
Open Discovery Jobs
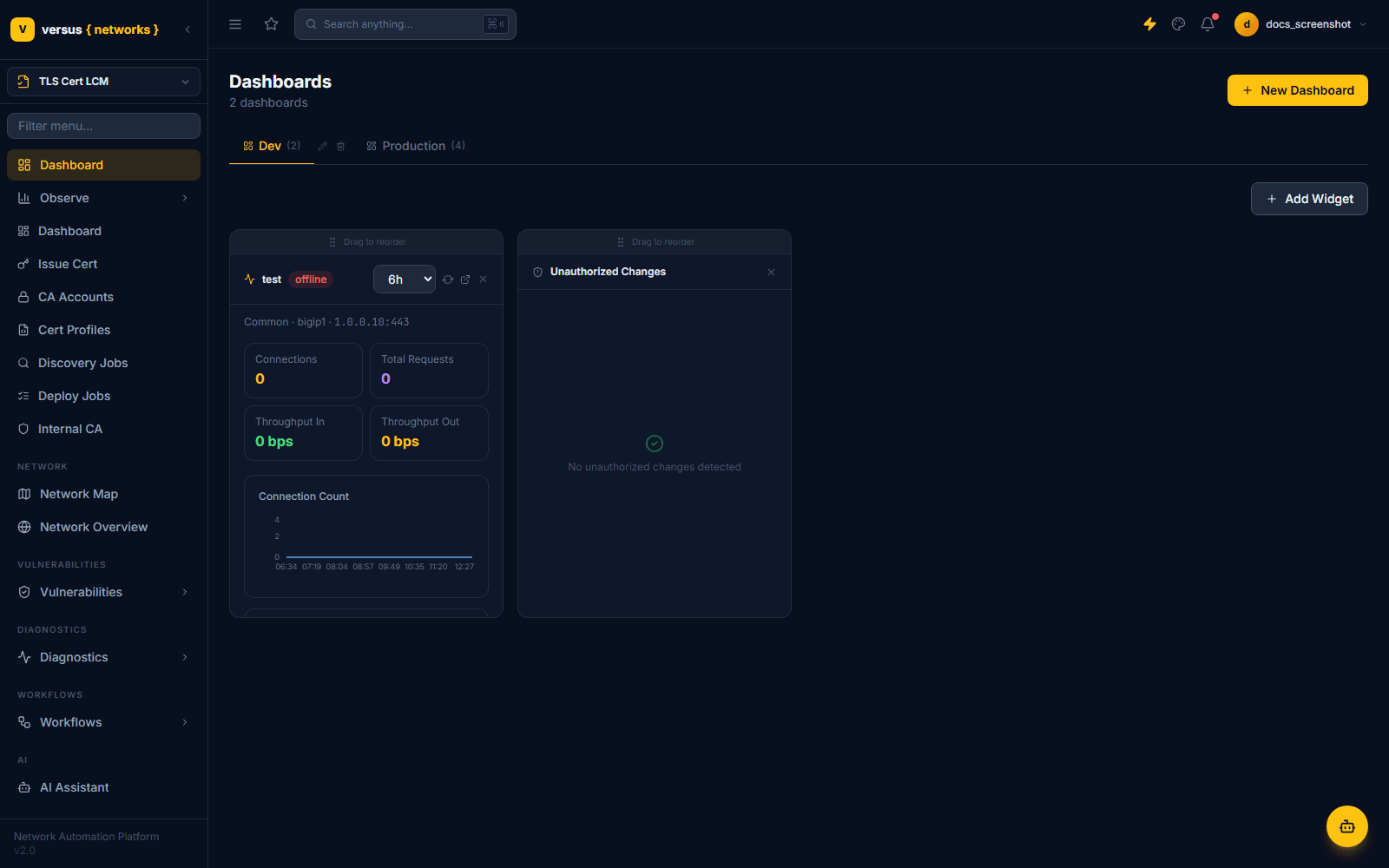click(103, 363)
